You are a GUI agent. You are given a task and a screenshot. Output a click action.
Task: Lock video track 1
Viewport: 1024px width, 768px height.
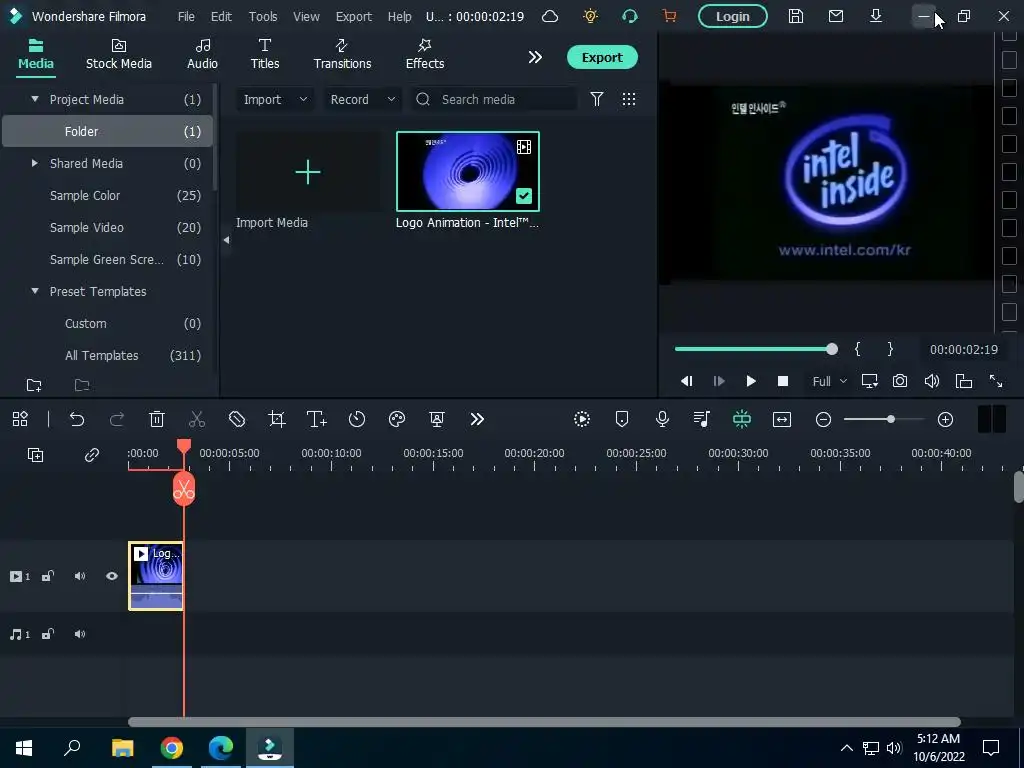(x=48, y=577)
